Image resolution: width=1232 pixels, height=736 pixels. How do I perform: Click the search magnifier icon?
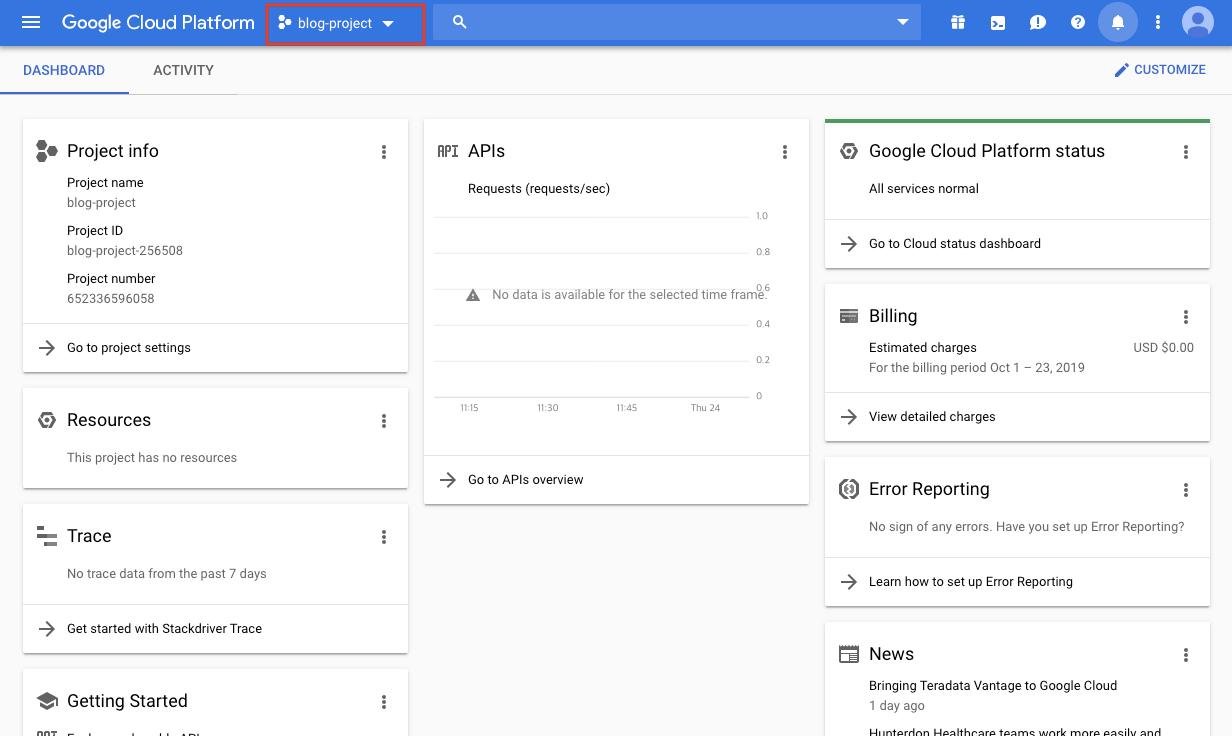pos(460,22)
